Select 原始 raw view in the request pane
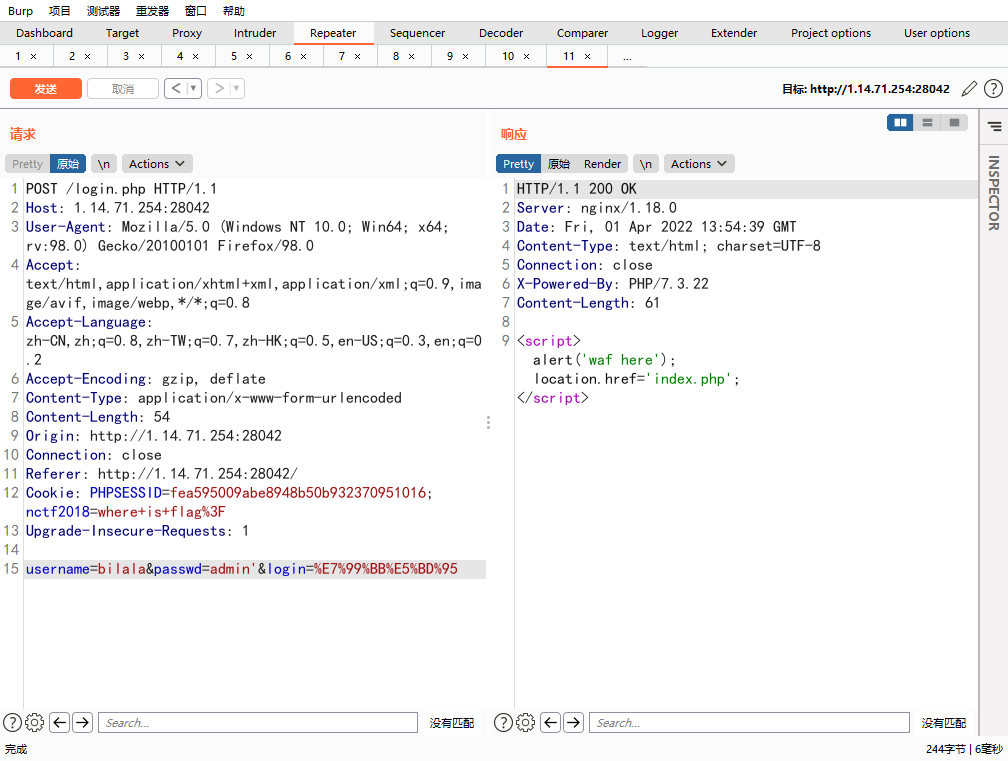Viewport: 1008px width, 761px height. pos(68,164)
